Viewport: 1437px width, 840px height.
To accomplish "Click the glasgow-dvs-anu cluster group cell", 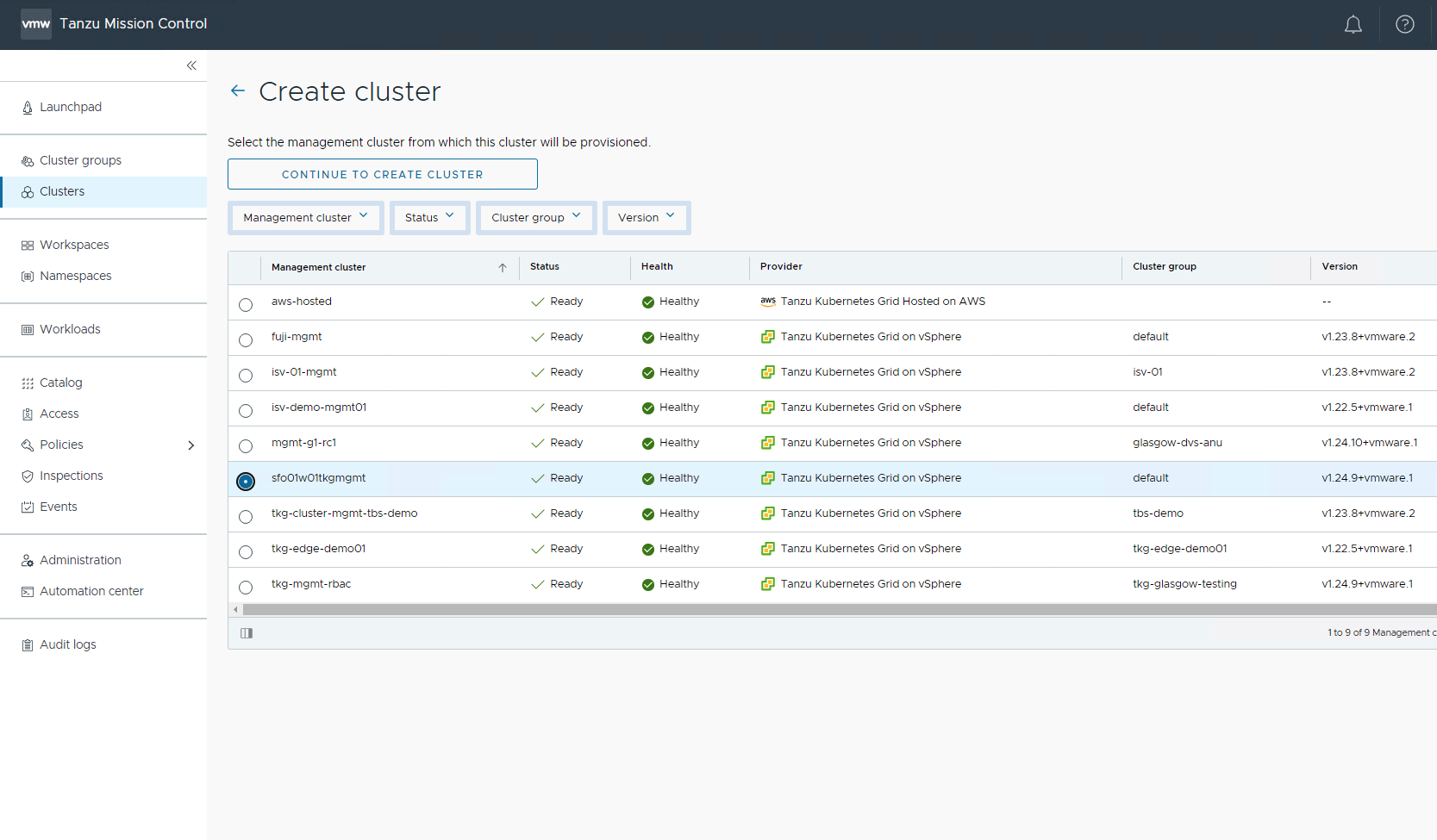I will point(1178,443).
